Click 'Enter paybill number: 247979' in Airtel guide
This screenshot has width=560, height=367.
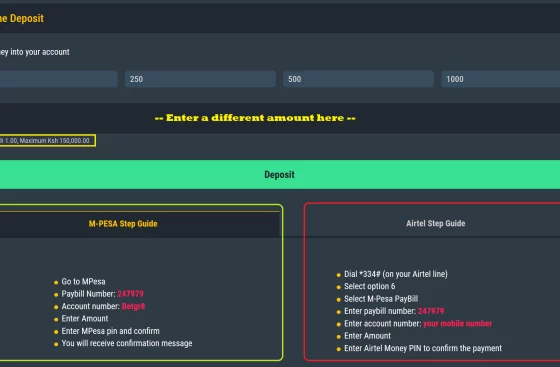point(394,311)
